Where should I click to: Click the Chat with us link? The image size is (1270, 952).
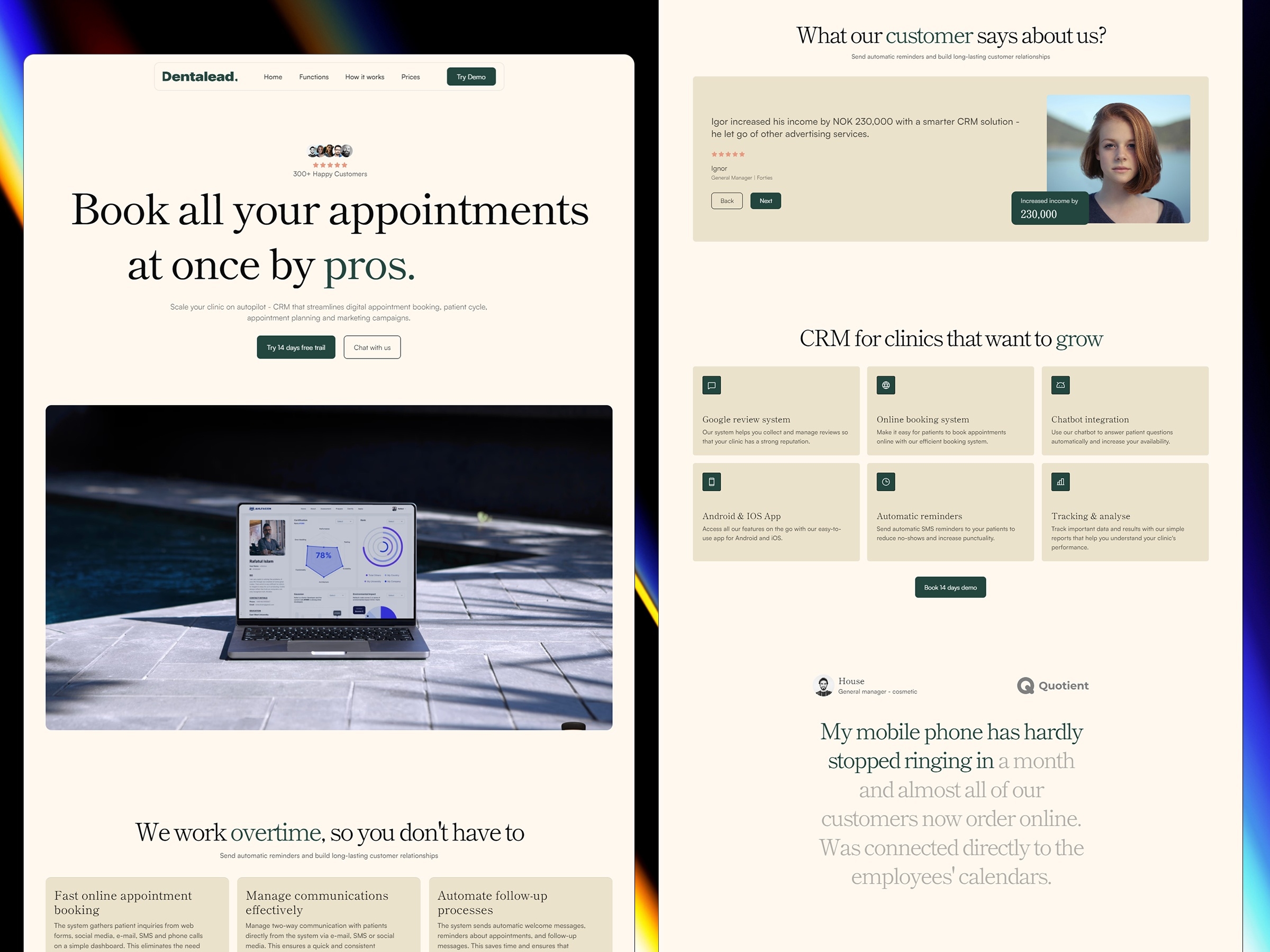click(371, 347)
